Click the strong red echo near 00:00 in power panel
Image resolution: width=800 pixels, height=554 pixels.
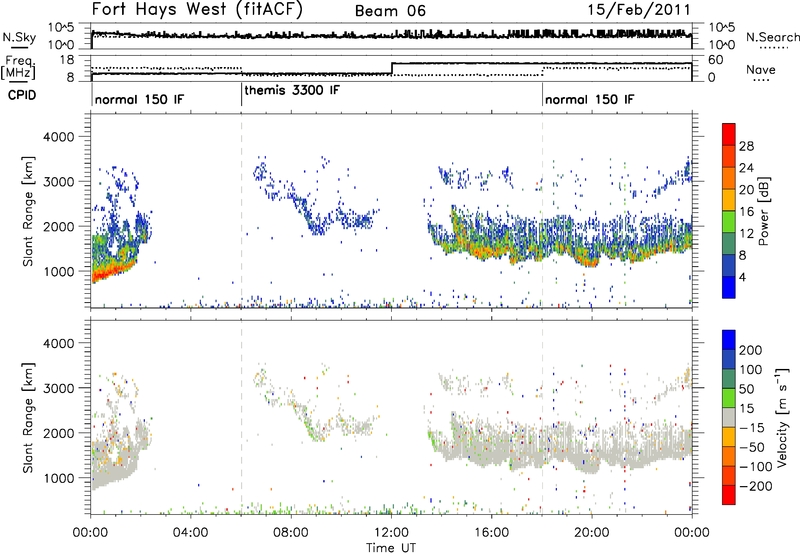(105, 273)
